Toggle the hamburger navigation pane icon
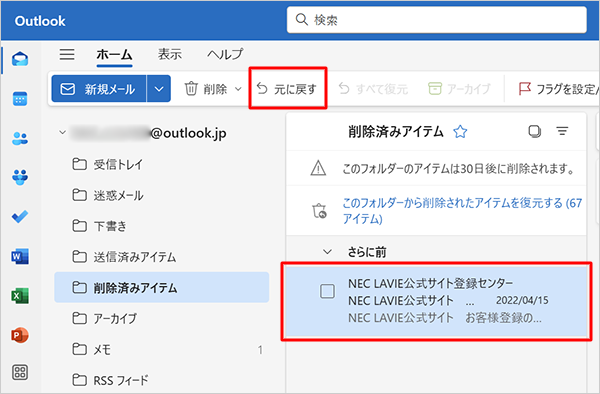The height and width of the screenshot is (394, 600). 67,54
